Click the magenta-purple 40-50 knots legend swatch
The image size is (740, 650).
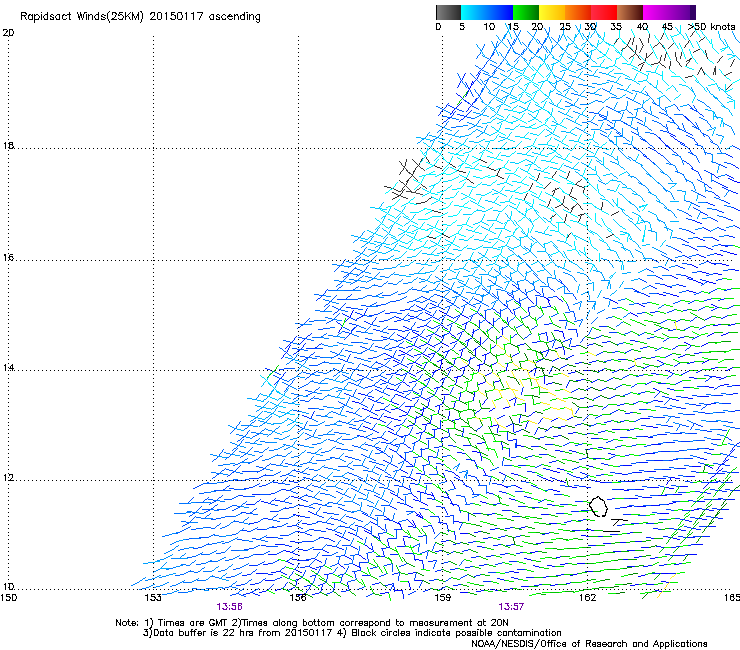click(669, 12)
